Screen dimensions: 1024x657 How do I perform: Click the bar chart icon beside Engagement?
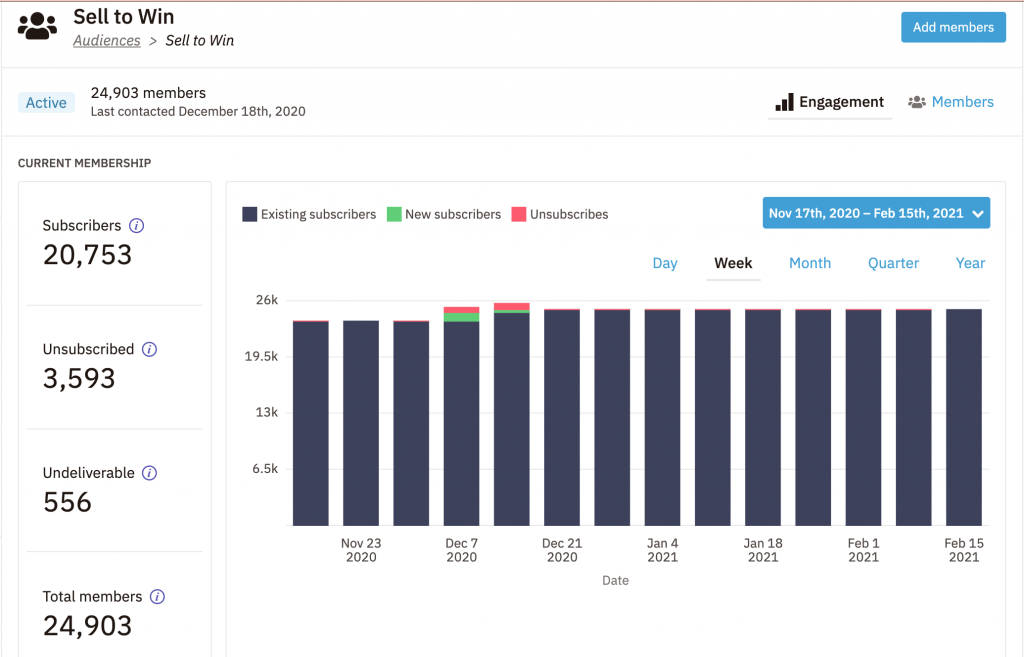pos(784,103)
